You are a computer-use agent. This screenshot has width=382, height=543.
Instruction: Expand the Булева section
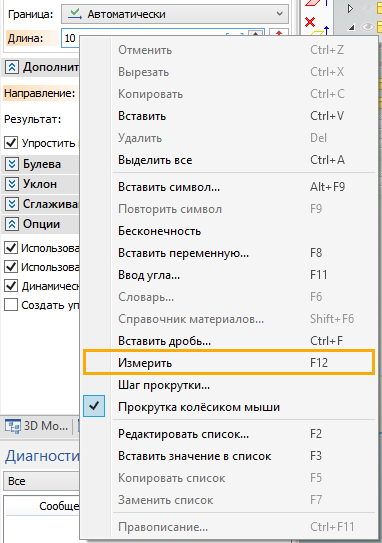[12, 164]
